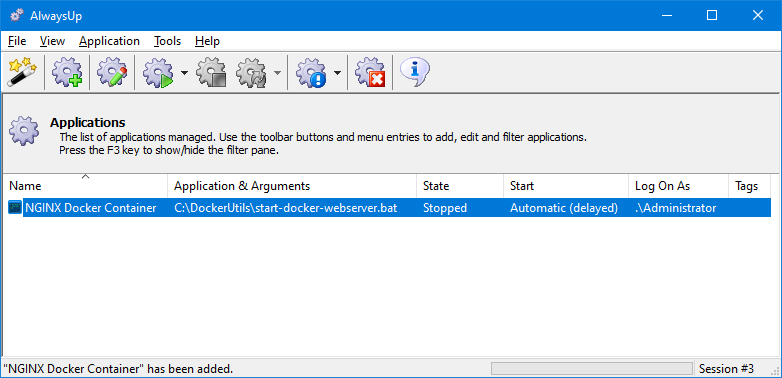The image size is (782, 378).
Task: Click the Edit Application pencil gear icon
Action: click(x=112, y=73)
